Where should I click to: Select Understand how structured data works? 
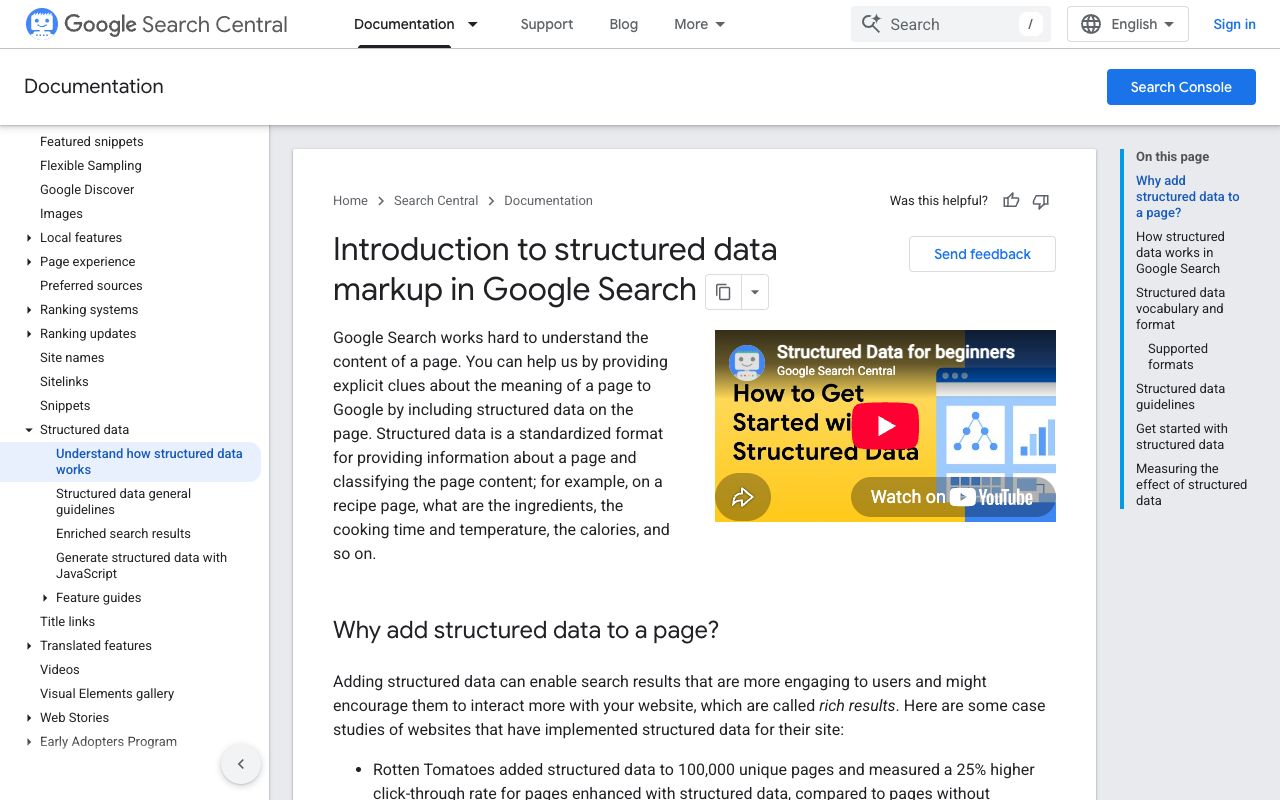[x=149, y=462]
